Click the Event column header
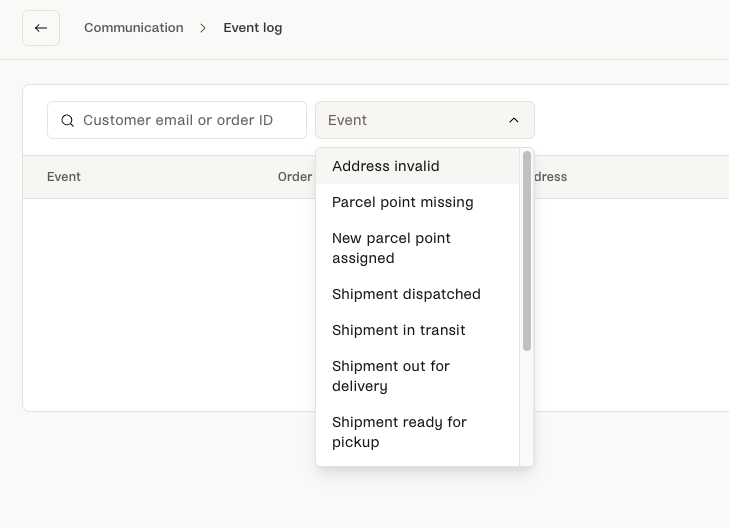The image size is (729, 528). (64, 177)
